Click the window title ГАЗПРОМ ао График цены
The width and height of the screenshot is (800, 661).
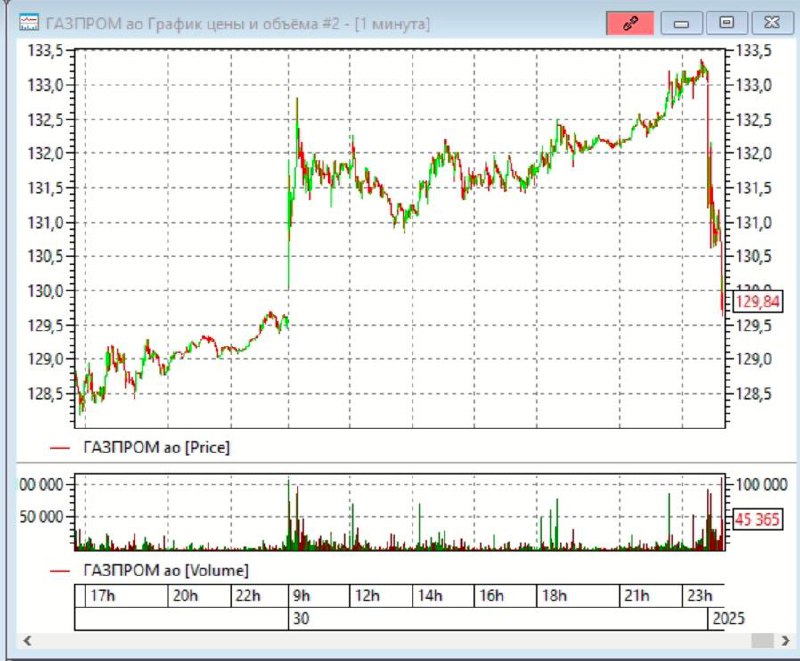click(238, 23)
